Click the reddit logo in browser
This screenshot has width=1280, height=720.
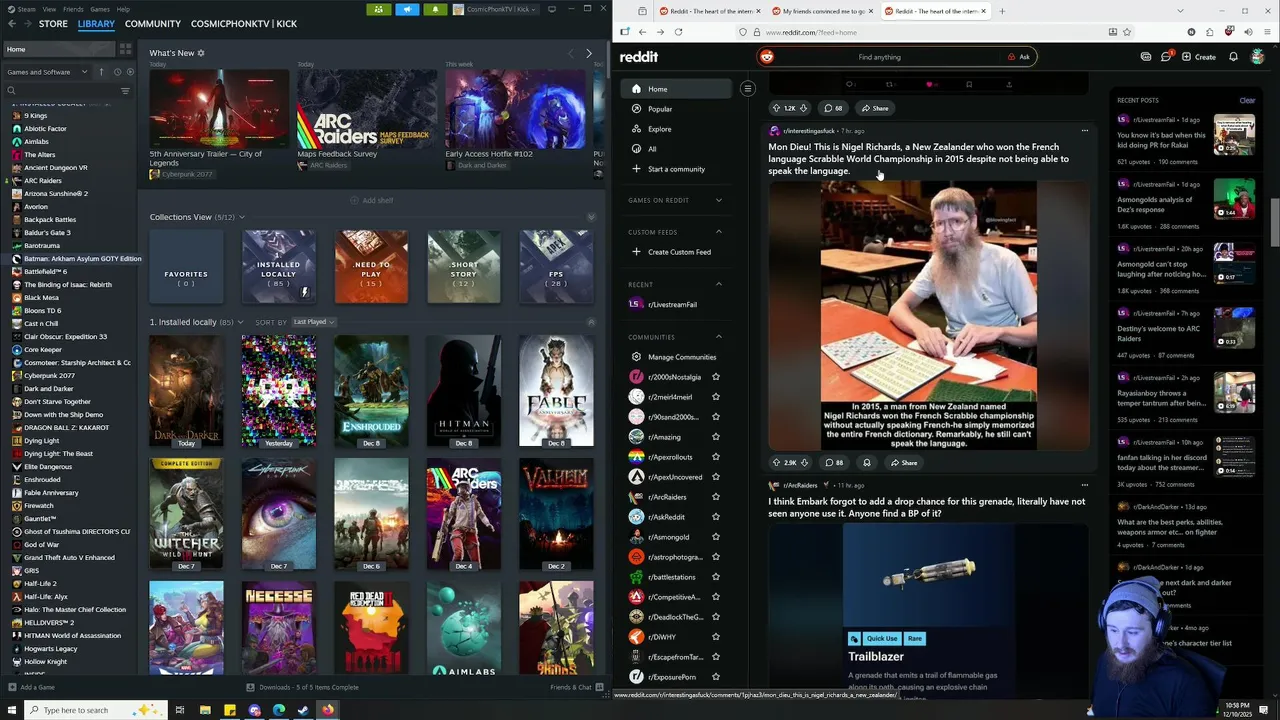[x=638, y=57]
